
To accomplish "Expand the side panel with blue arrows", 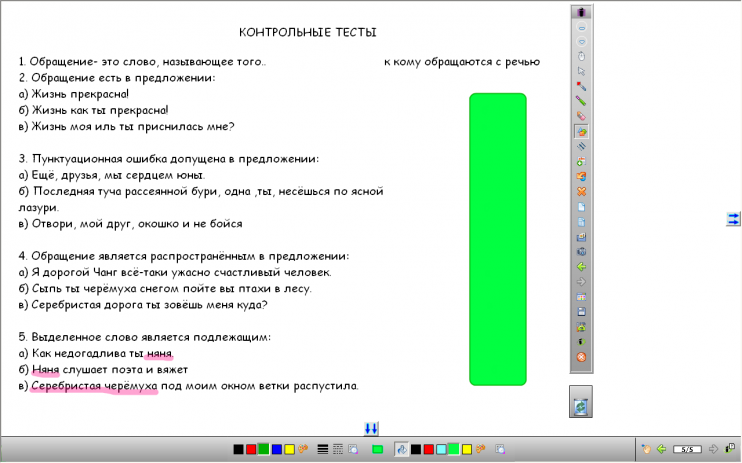I will (x=733, y=218).
